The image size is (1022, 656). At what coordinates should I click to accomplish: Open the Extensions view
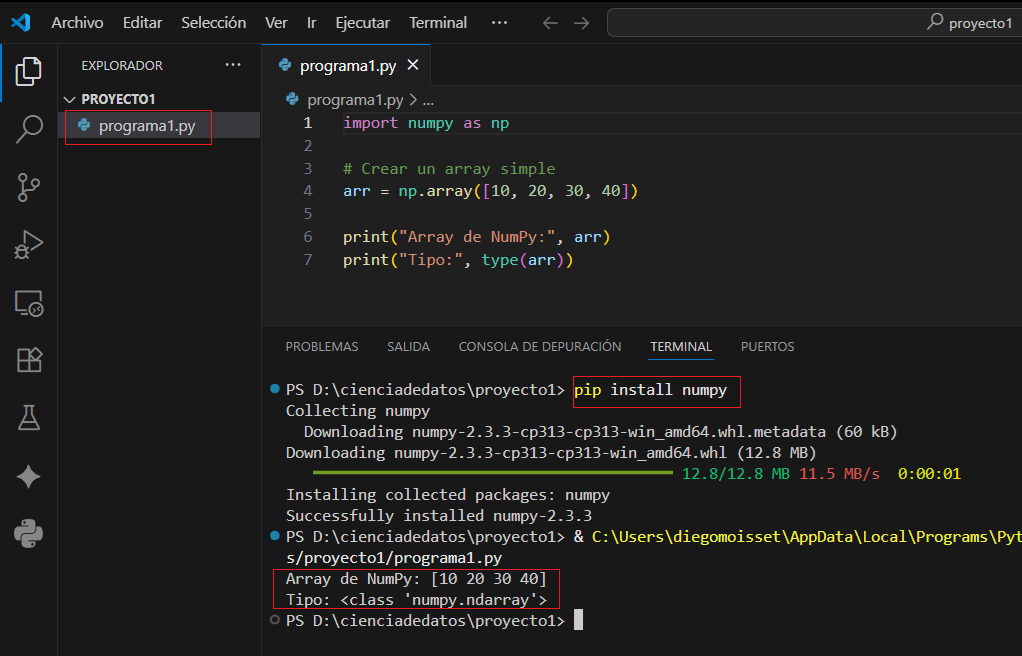pyautogui.click(x=29, y=360)
